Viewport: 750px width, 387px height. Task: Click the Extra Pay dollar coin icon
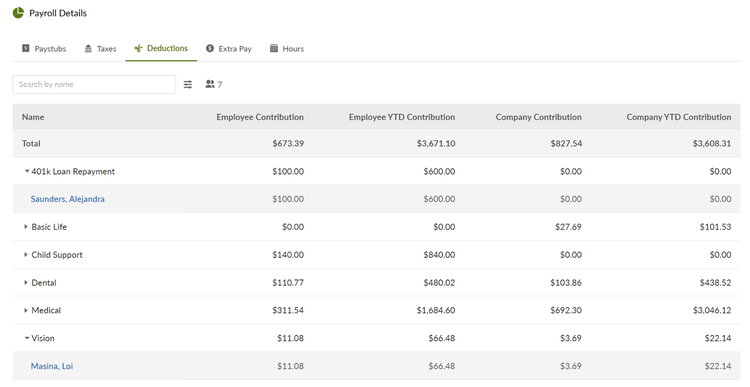210,48
